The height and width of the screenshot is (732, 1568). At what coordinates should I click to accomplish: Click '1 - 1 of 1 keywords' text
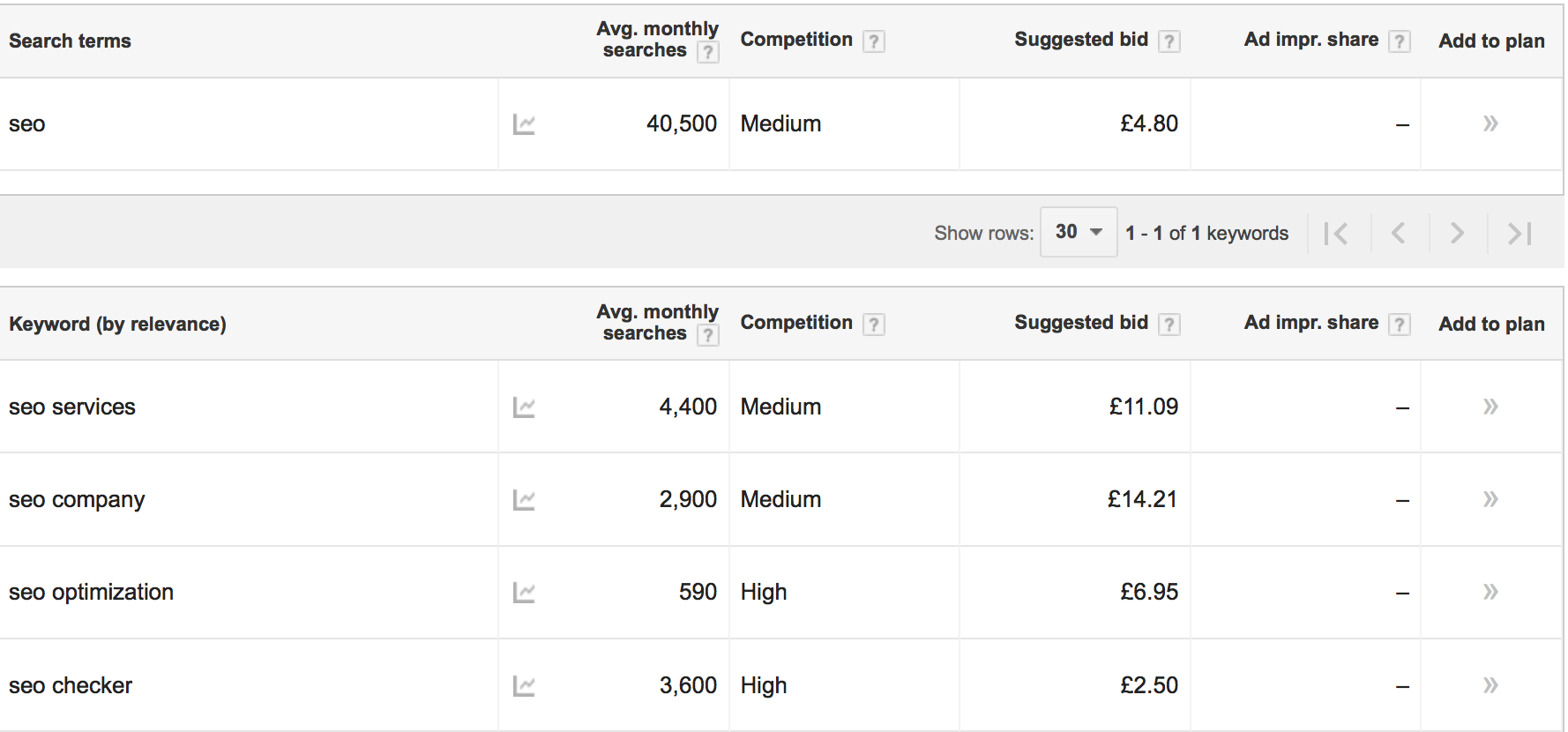point(1206,234)
